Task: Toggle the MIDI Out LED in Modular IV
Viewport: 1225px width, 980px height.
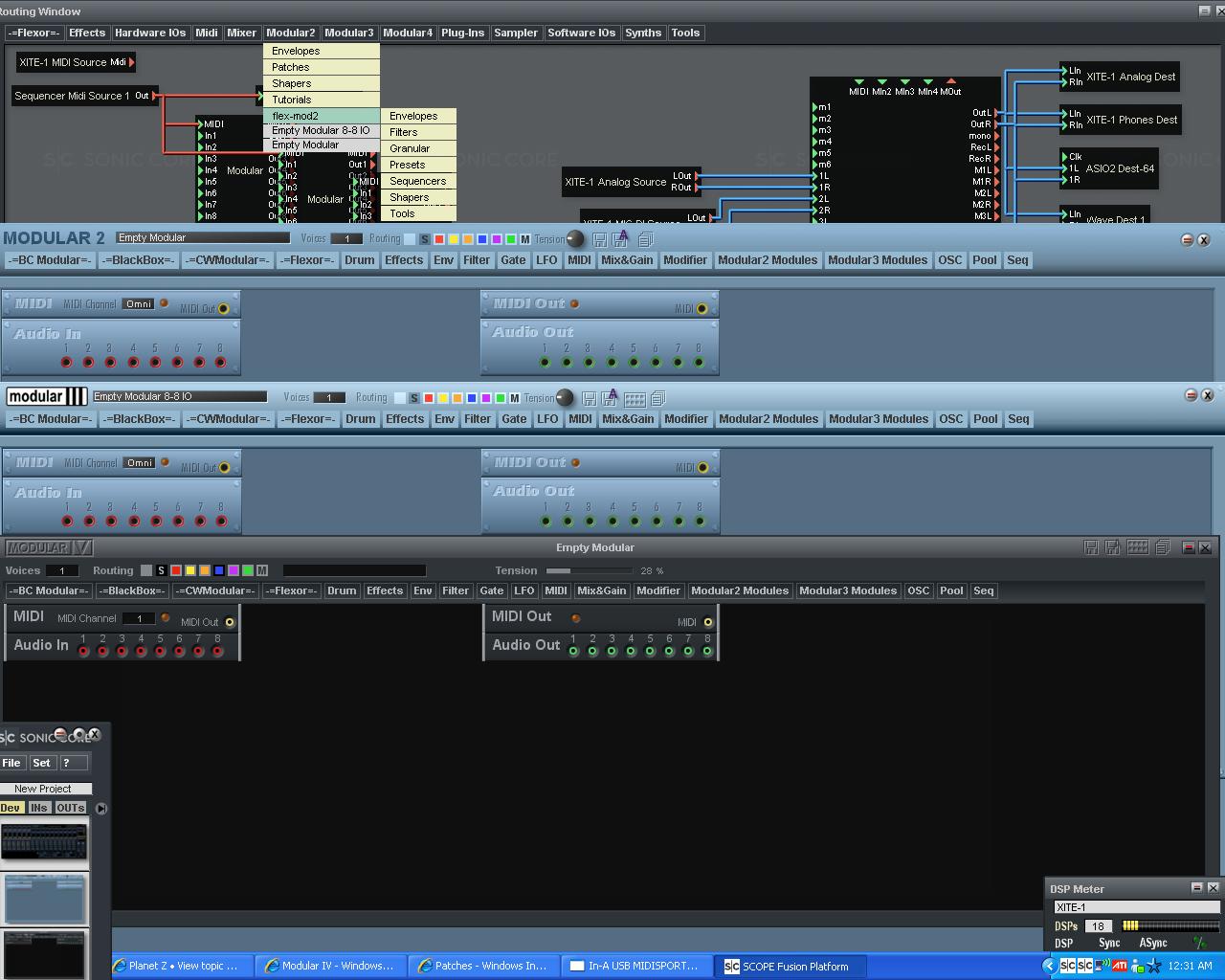Action: 576,618
